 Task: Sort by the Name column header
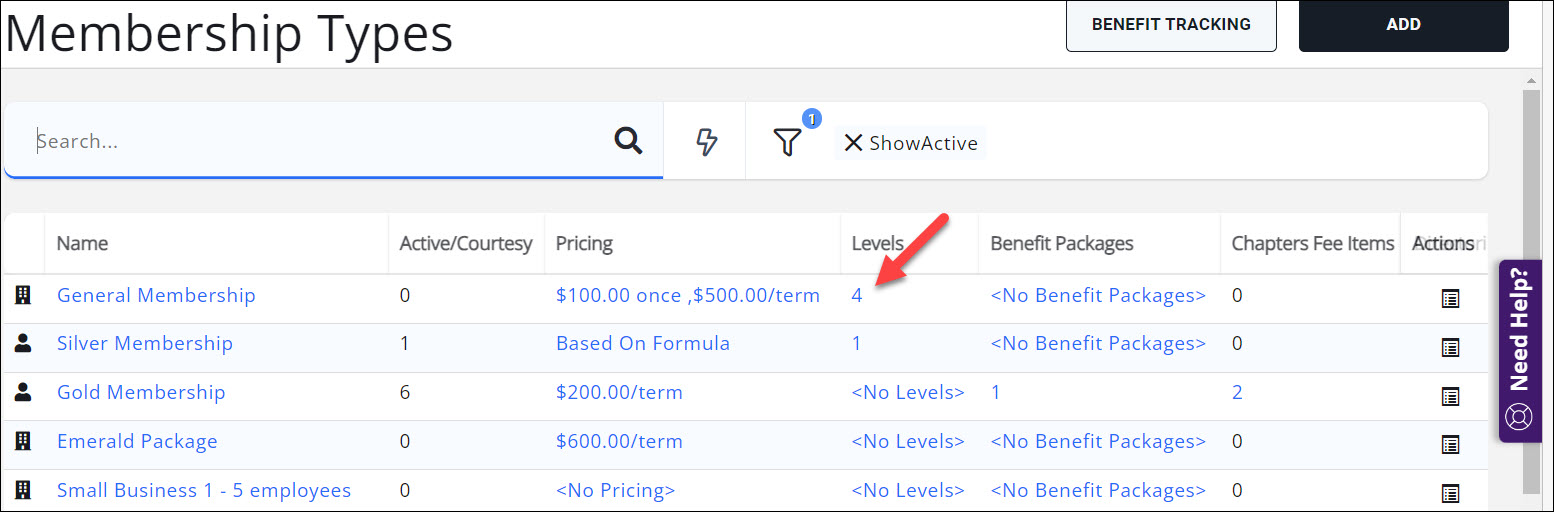82,243
